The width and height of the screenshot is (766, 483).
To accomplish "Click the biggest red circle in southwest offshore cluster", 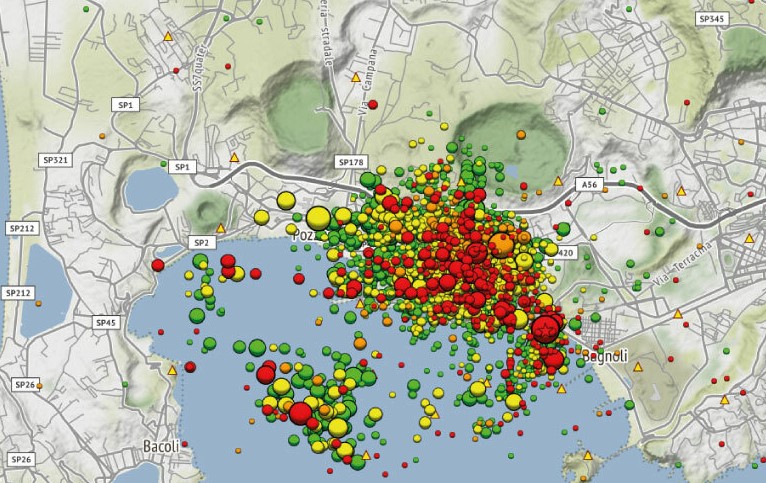I will point(300,413).
